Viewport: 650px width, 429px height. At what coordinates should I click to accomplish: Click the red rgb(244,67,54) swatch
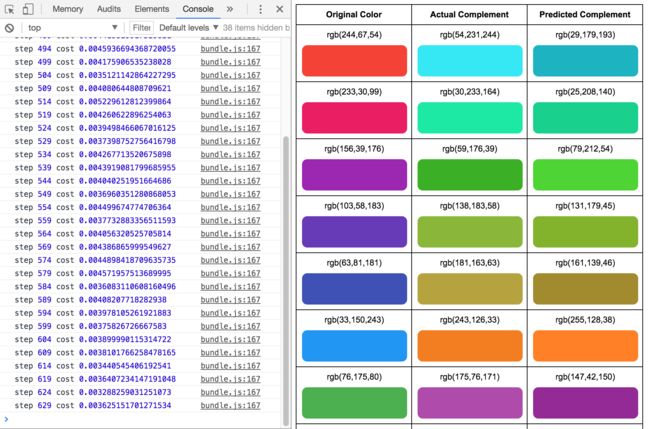[354, 61]
